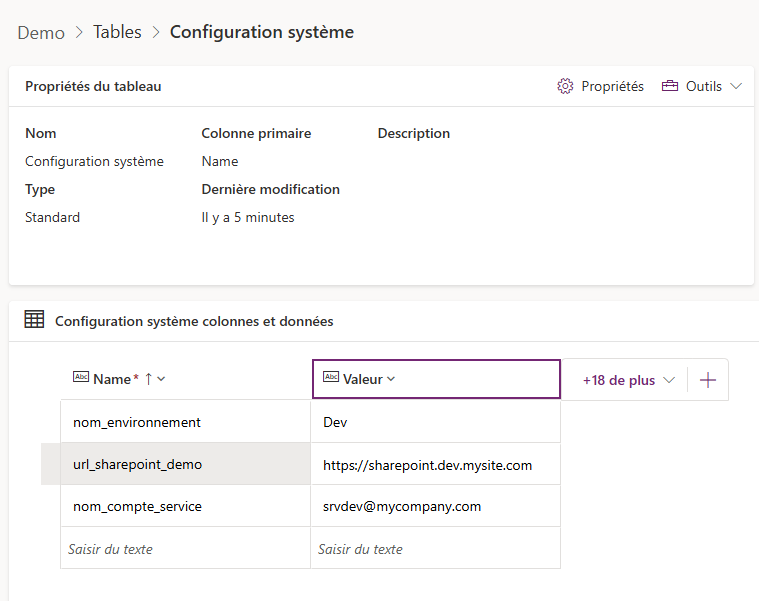Select the url_sharepoint_demo cell
This screenshot has height=601, width=759.
click(185, 464)
